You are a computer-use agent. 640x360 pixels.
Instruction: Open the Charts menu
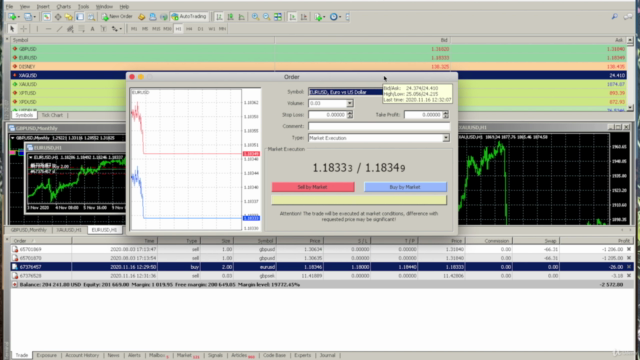pyautogui.click(x=63, y=7)
